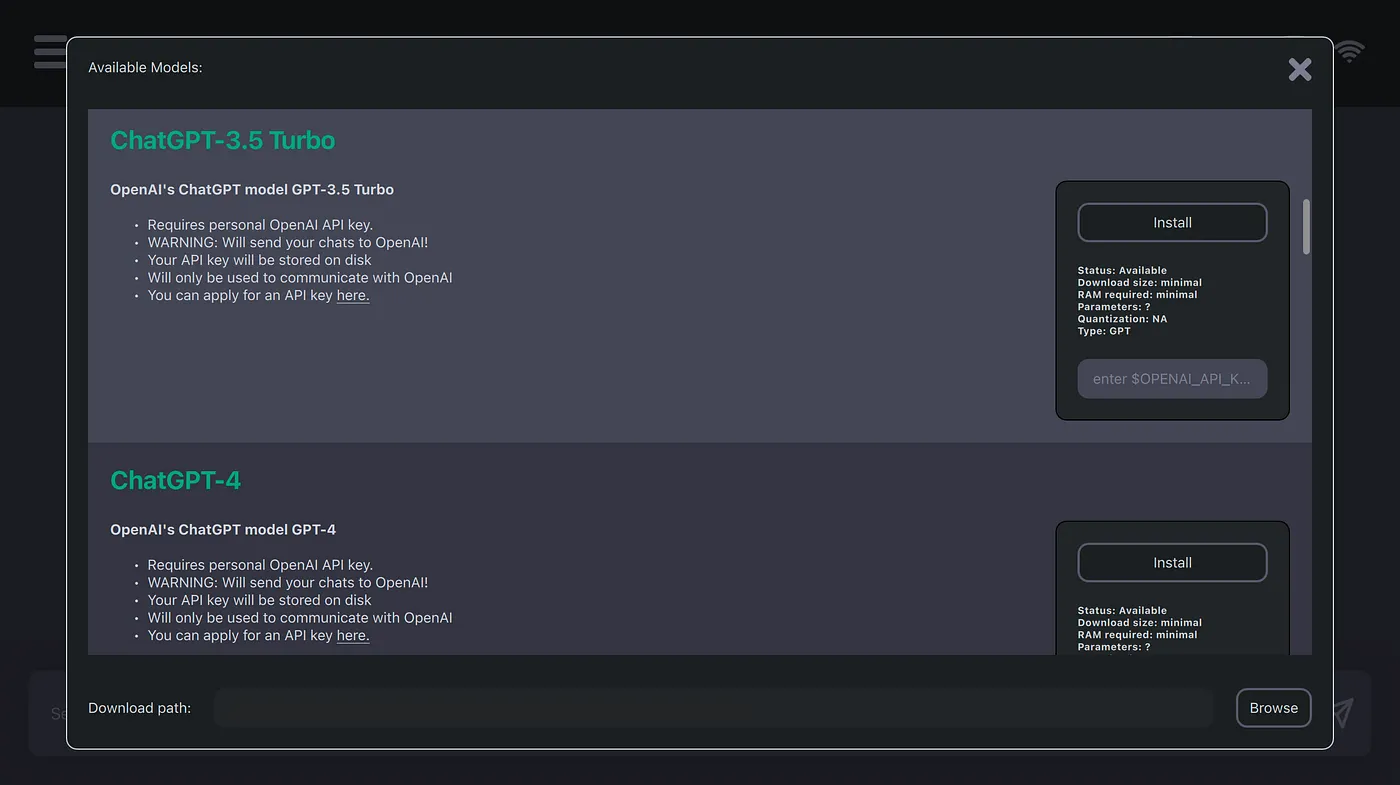Viewport: 1400px width, 785px height.
Task: Close the Available Models dialog
Action: (x=1300, y=69)
